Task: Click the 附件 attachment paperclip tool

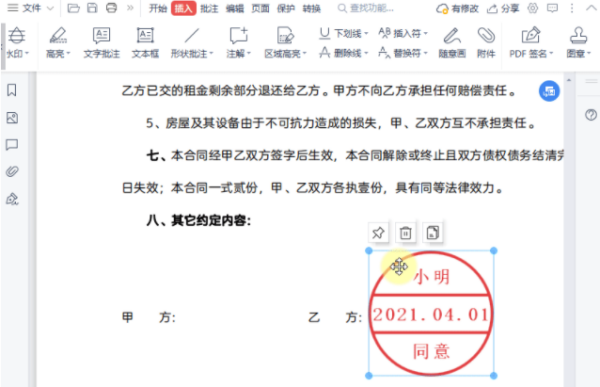Action: [486, 42]
